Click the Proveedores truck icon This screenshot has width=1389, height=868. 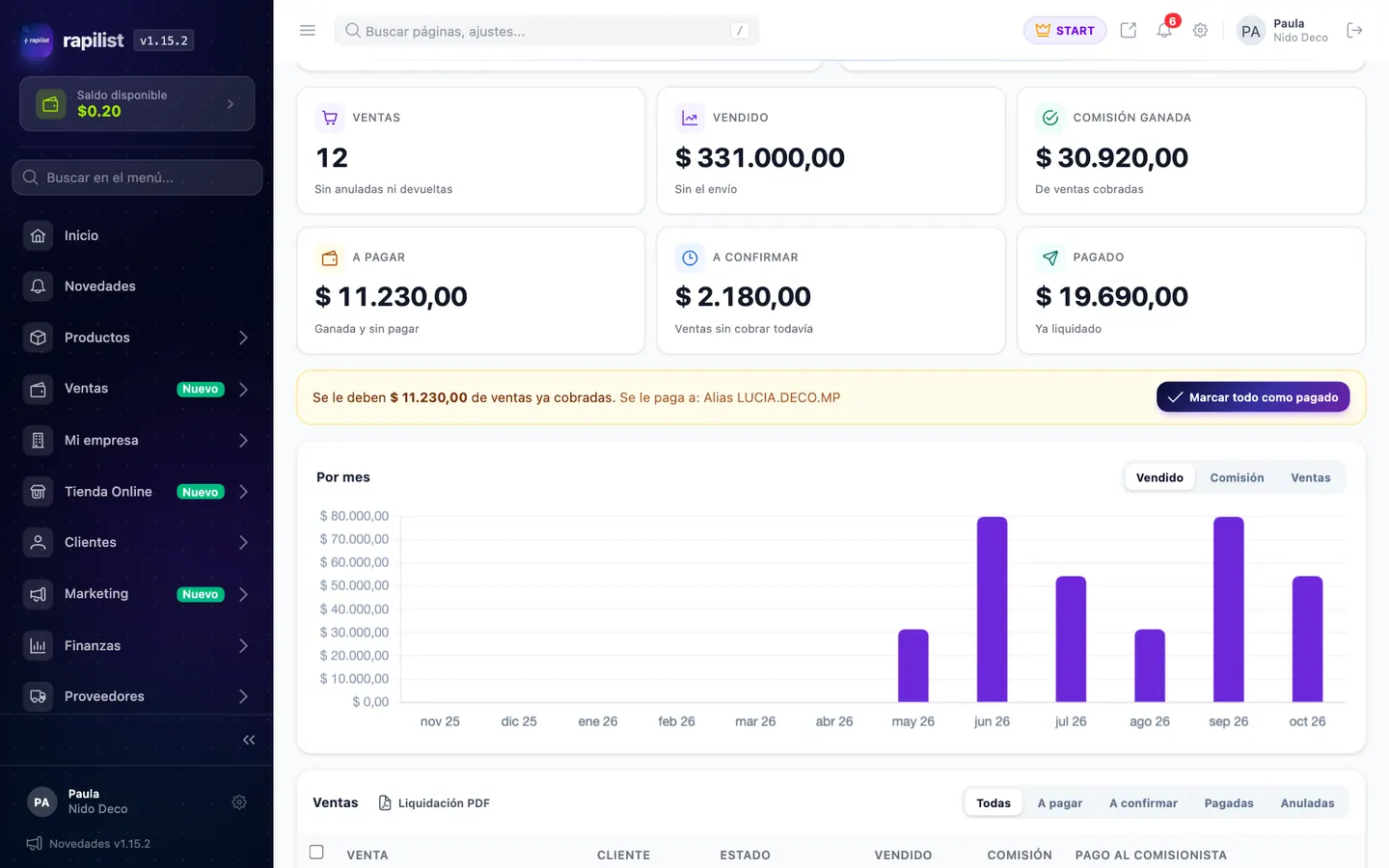pyautogui.click(x=38, y=696)
